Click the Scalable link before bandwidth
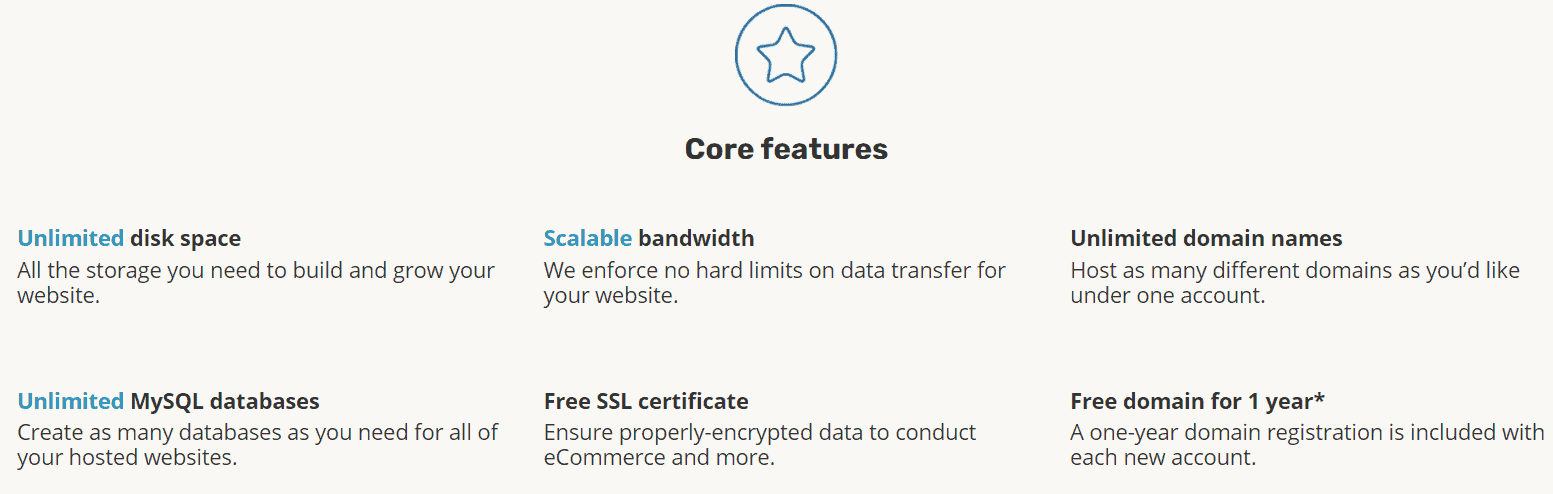This screenshot has width=1553, height=494. [588, 238]
